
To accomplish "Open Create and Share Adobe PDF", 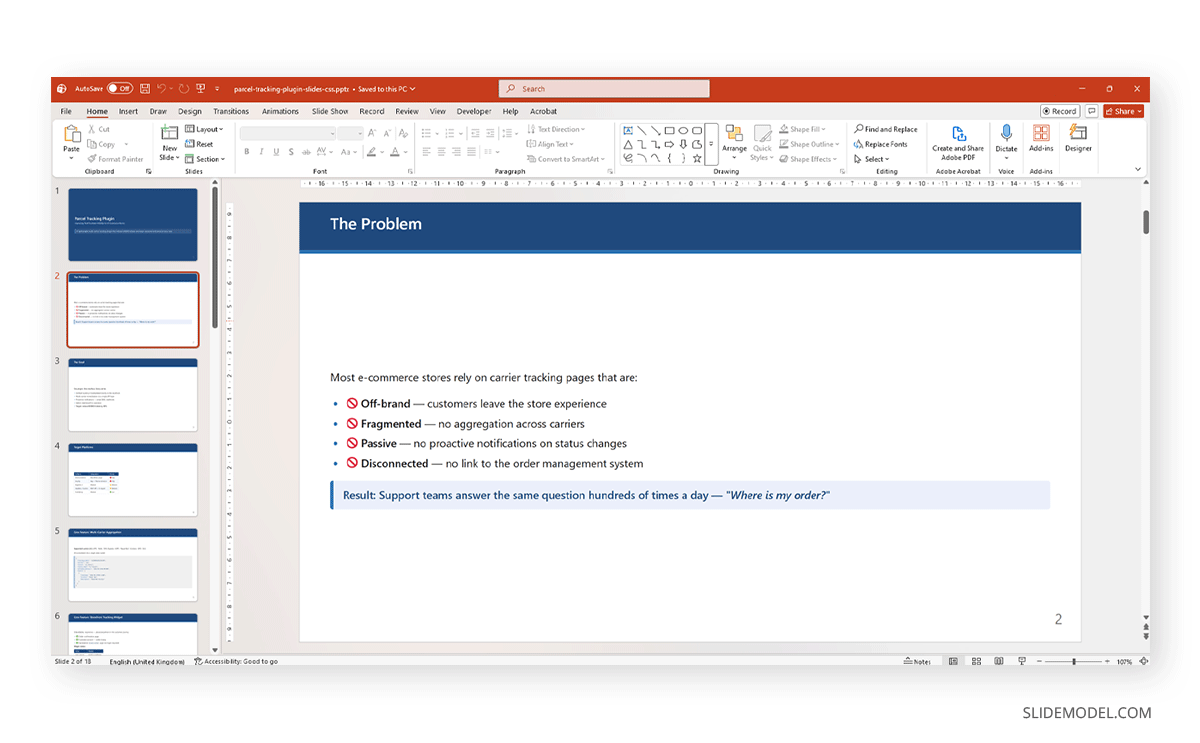I will coord(957,142).
